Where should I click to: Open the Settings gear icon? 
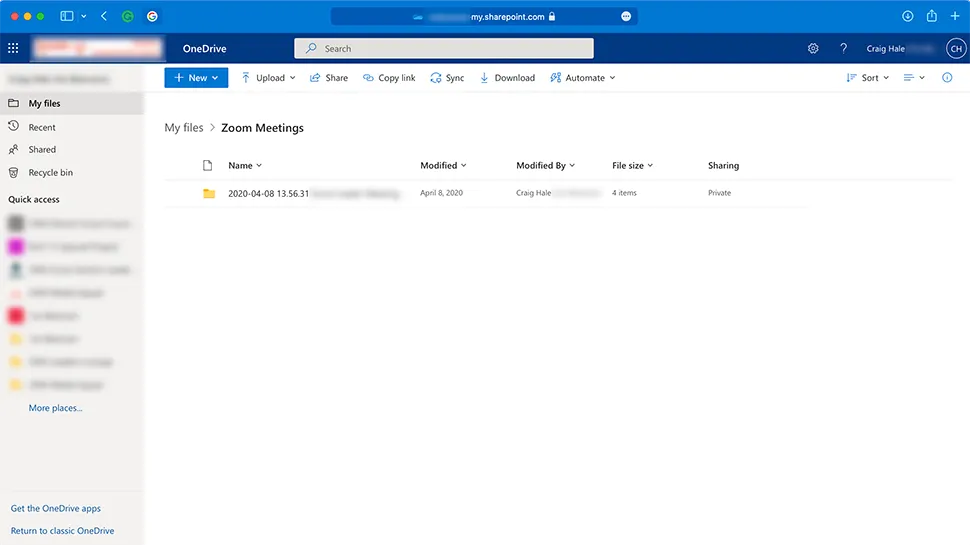click(813, 48)
